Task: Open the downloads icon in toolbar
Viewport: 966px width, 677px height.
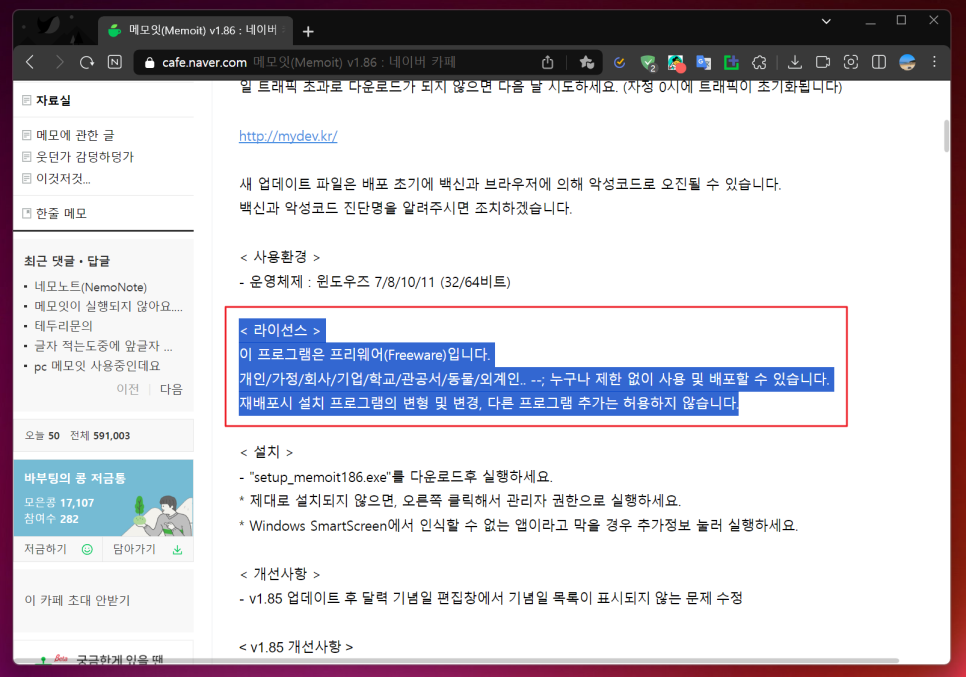Action: (795, 62)
